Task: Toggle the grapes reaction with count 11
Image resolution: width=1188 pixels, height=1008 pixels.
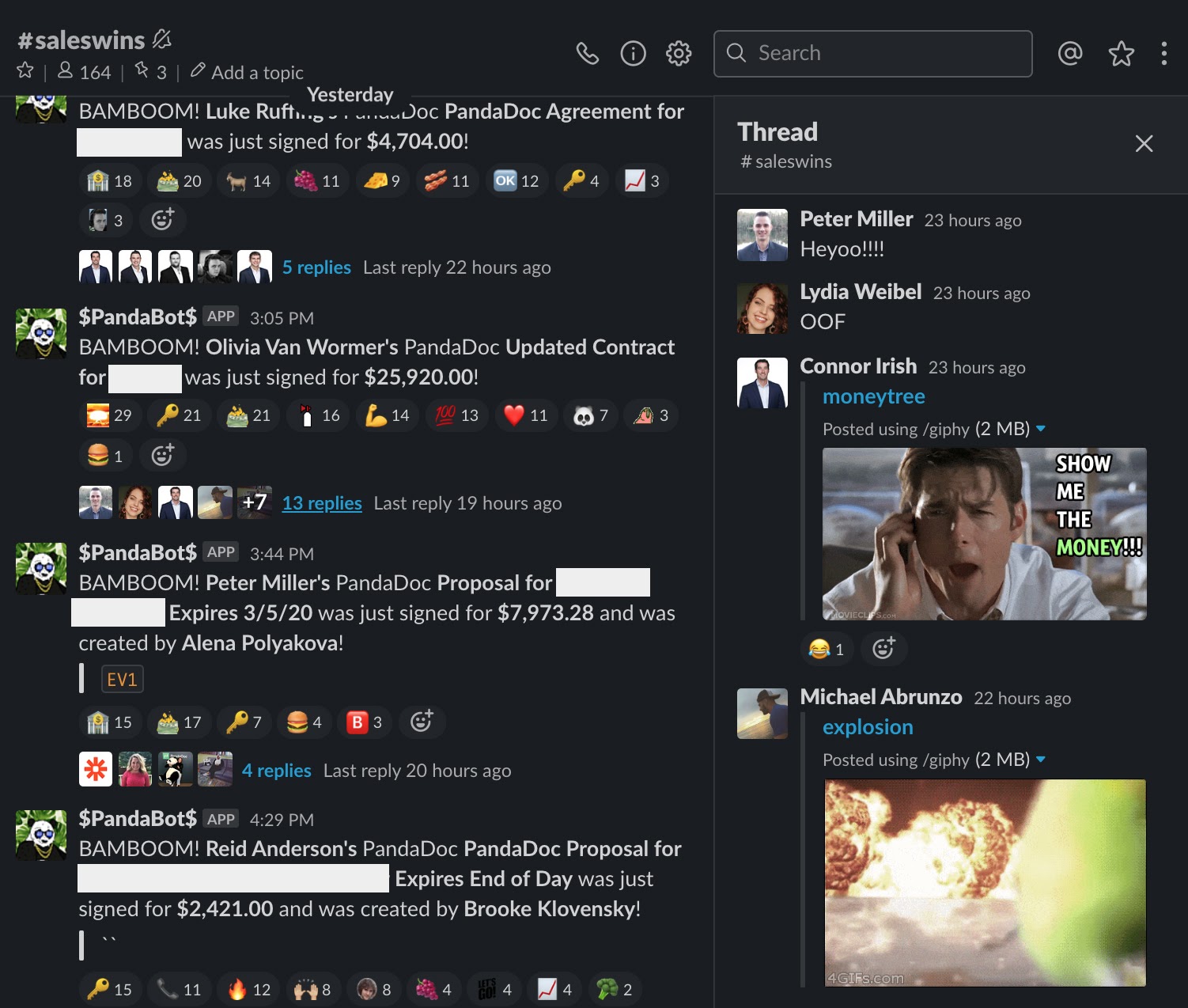Action: click(x=317, y=180)
